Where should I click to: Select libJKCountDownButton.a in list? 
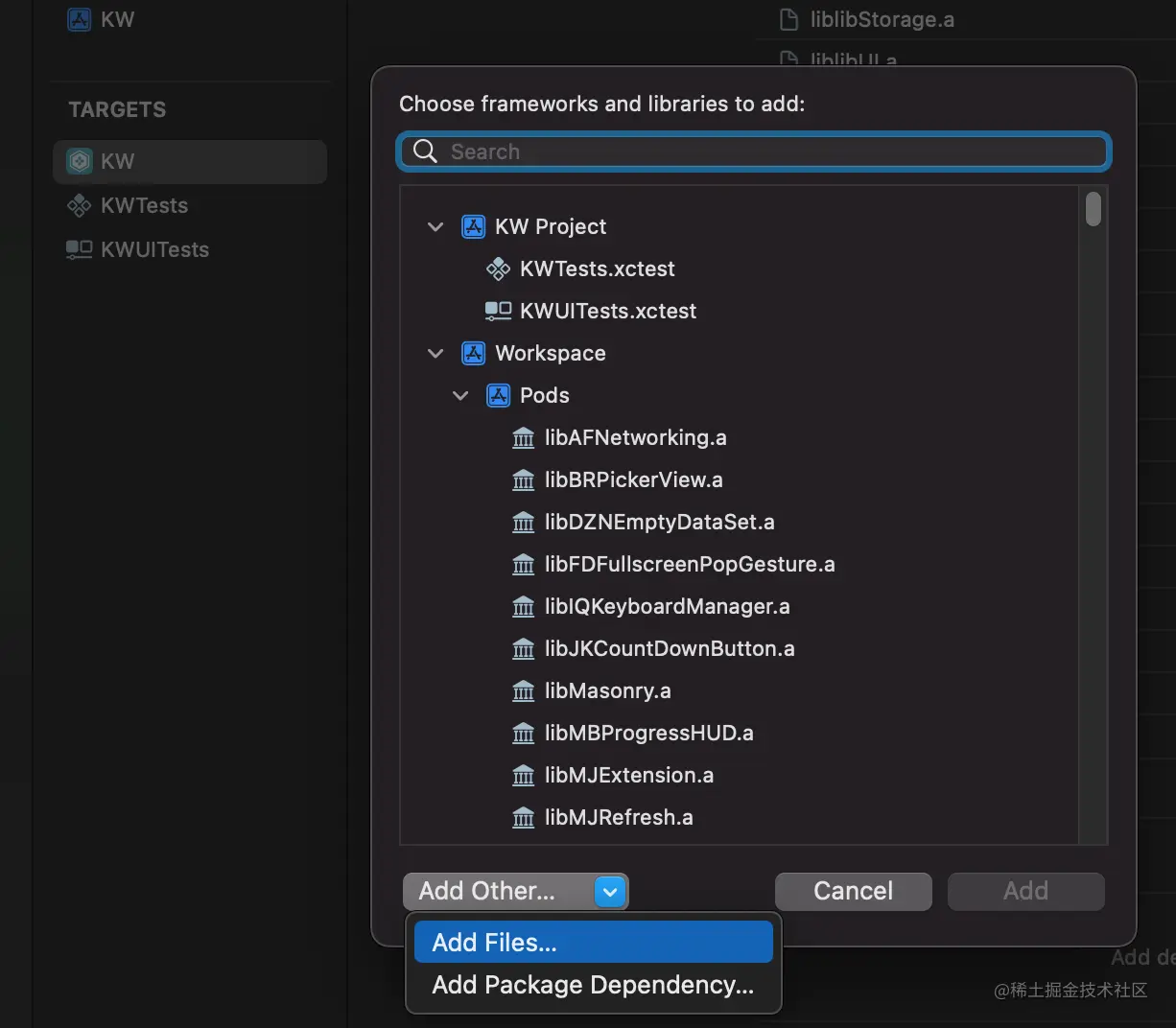670,648
